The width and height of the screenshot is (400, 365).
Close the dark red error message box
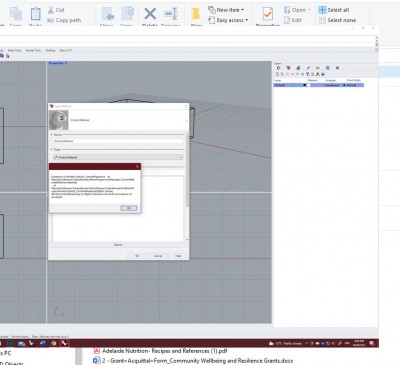(x=137, y=166)
